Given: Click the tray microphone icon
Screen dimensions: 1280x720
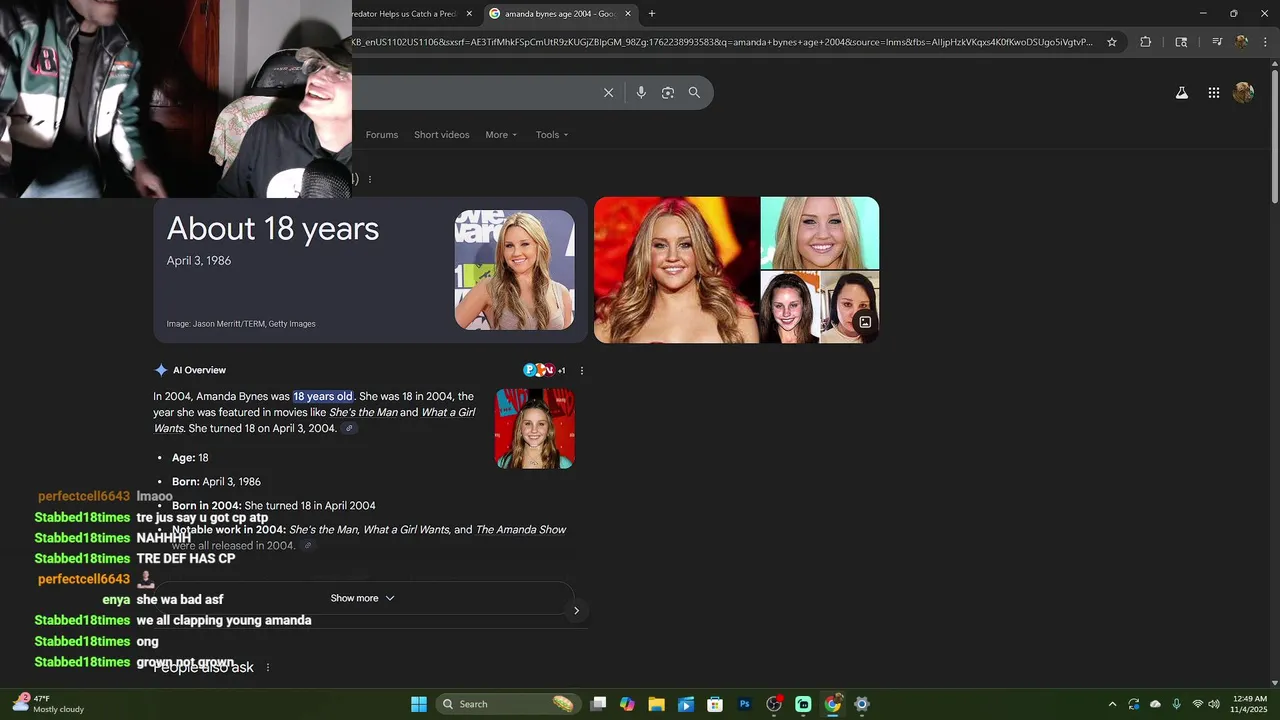Looking at the screenshot, I should pos(1176,704).
